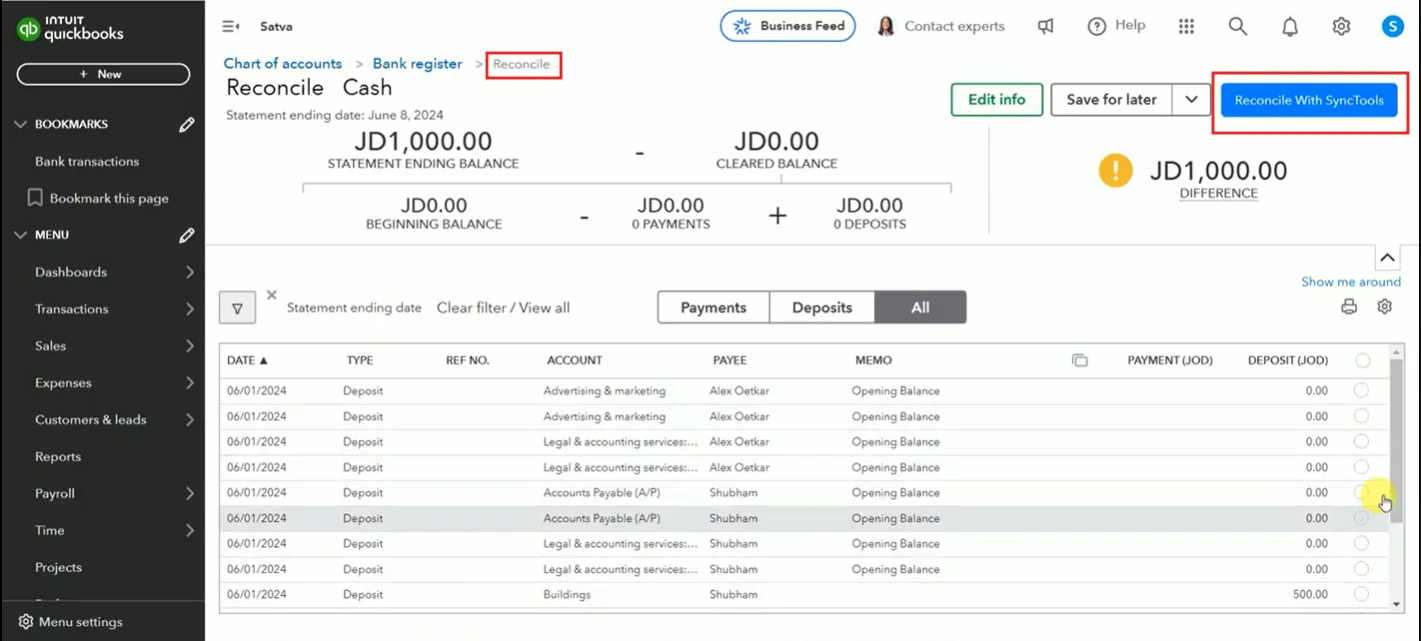
Task: Click the search magnifier icon in header
Action: click(x=1237, y=27)
